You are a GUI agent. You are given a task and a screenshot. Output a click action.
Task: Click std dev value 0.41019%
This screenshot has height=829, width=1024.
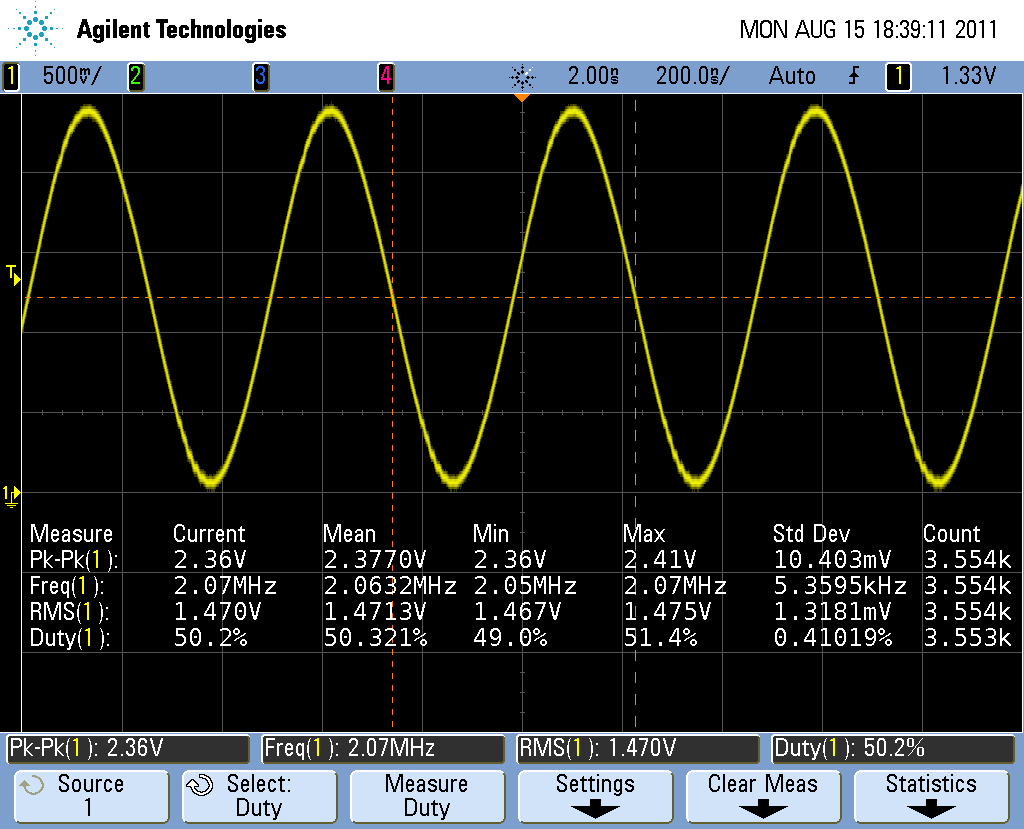coord(833,638)
